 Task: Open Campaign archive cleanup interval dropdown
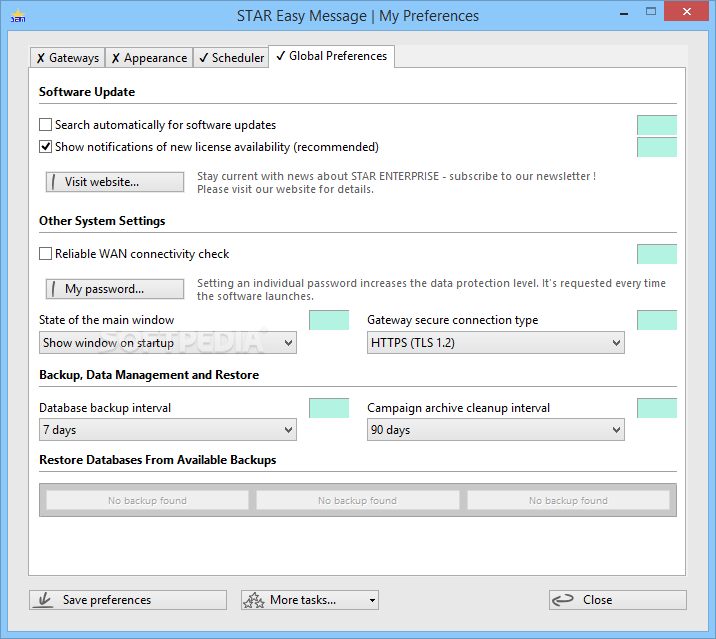[x=495, y=430]
